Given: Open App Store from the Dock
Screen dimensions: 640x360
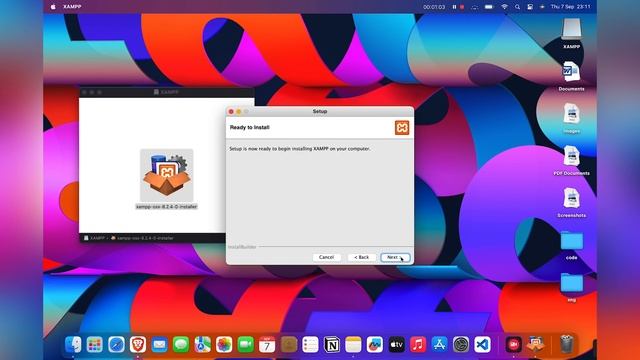Looking at the screenshot, I should (x=440, y=344).
